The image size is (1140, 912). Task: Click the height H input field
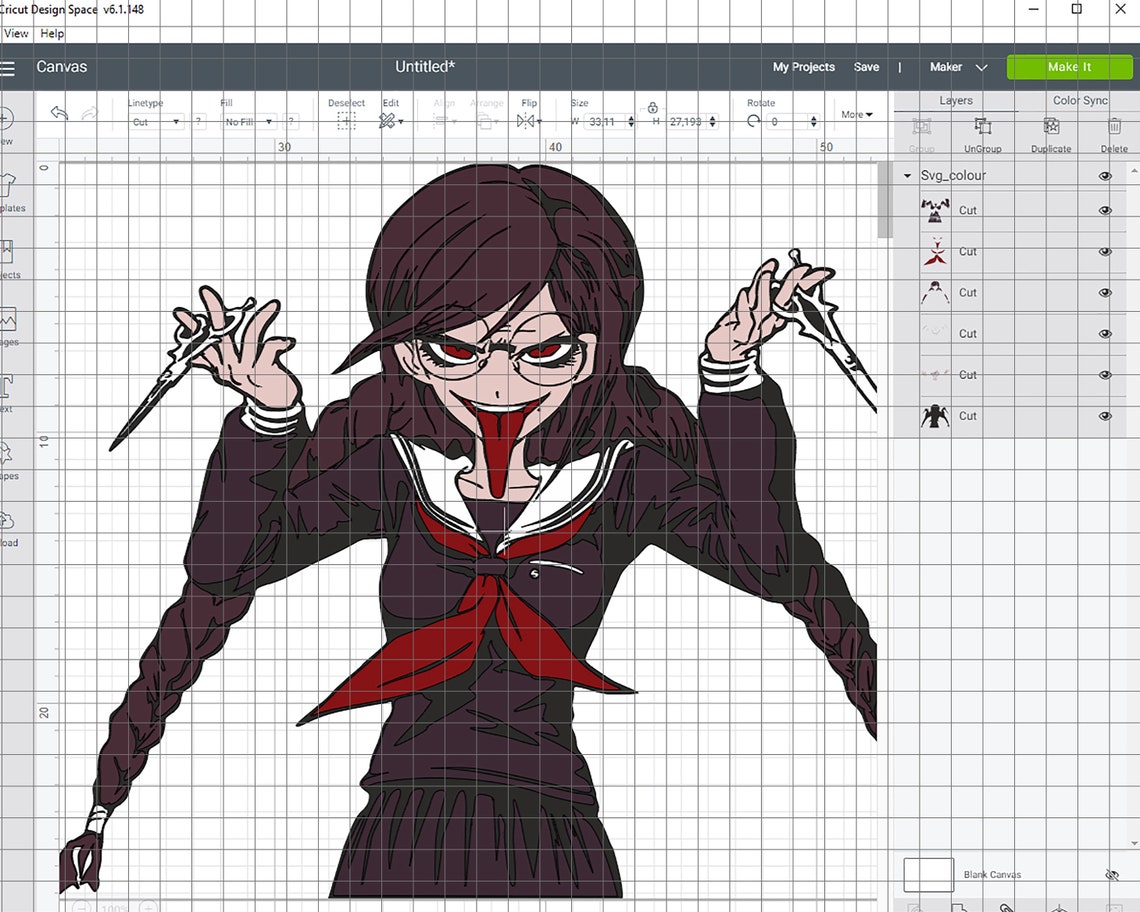pyautogui.click(x=687, y=122)
